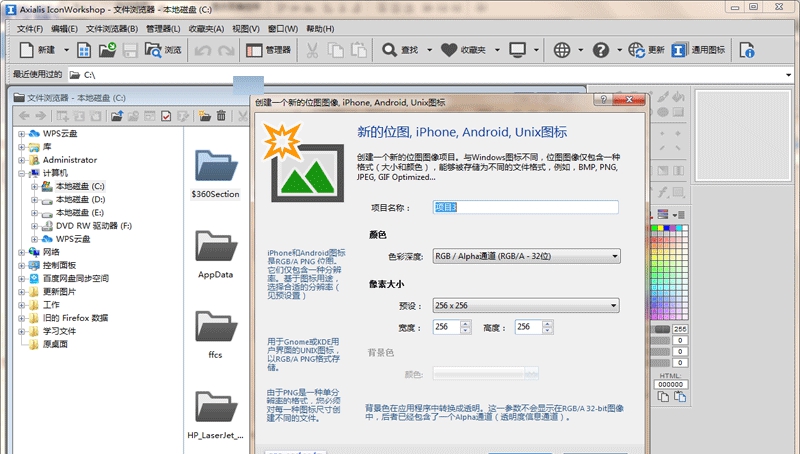Increase 高度 height with spinner up arrow
Image resolution: width=800 pixels, height=454 pixels.
coord(547,323)
